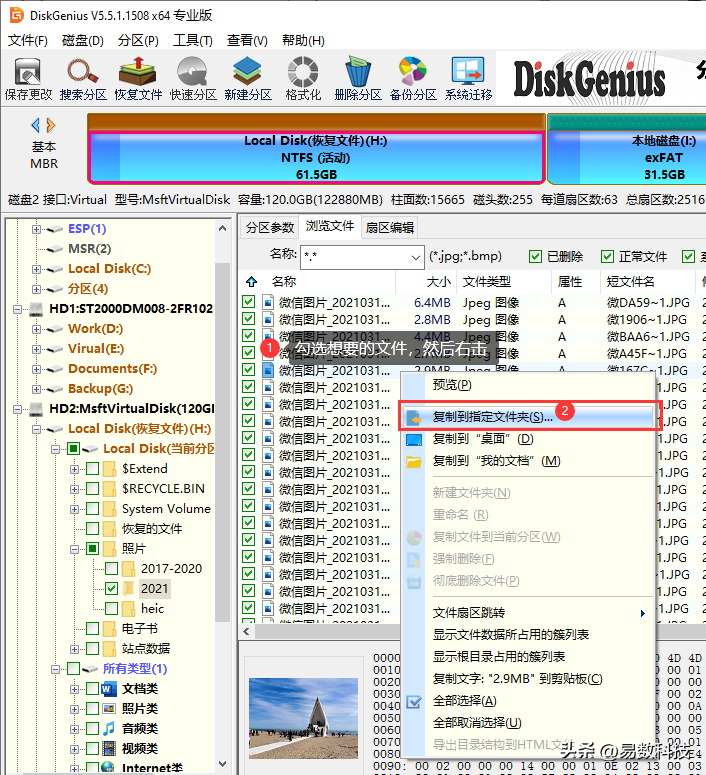
Task: Click the 文档类 Word document type icon
Action: pos(109,689)
